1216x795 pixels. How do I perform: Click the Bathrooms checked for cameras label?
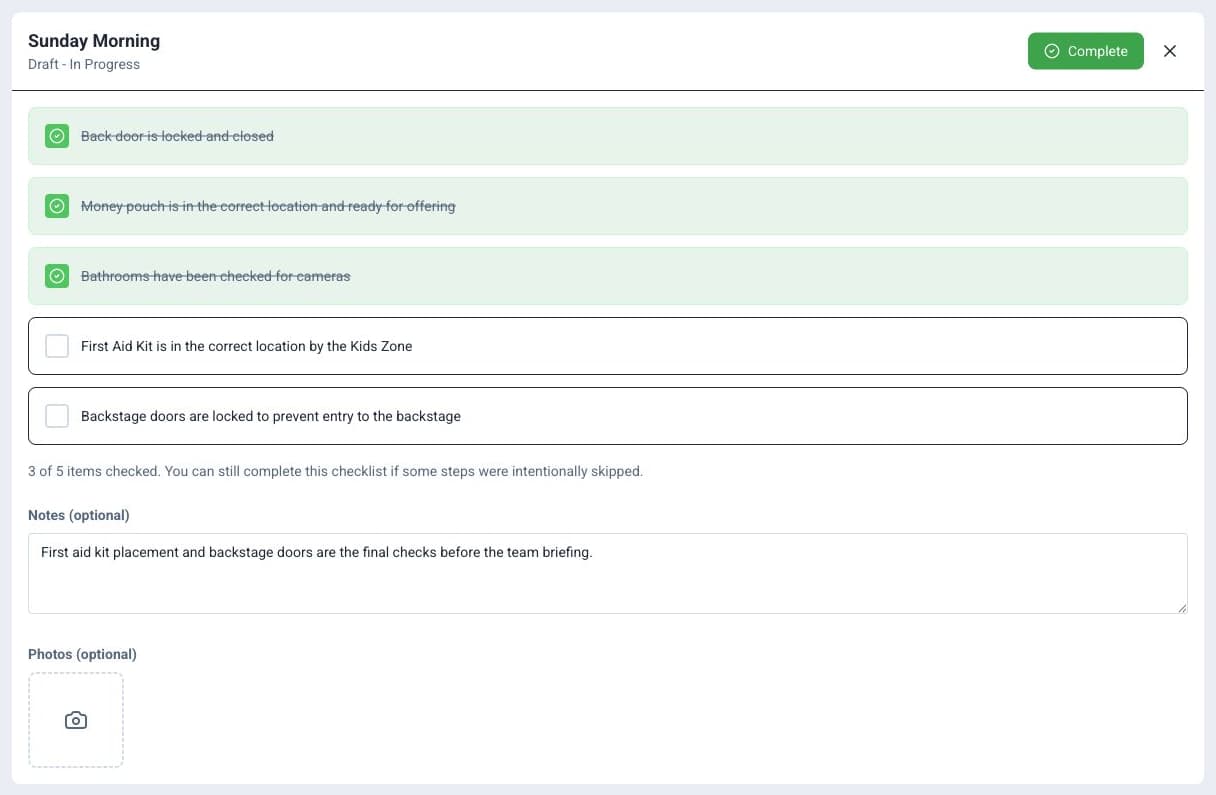pos(216,276)
